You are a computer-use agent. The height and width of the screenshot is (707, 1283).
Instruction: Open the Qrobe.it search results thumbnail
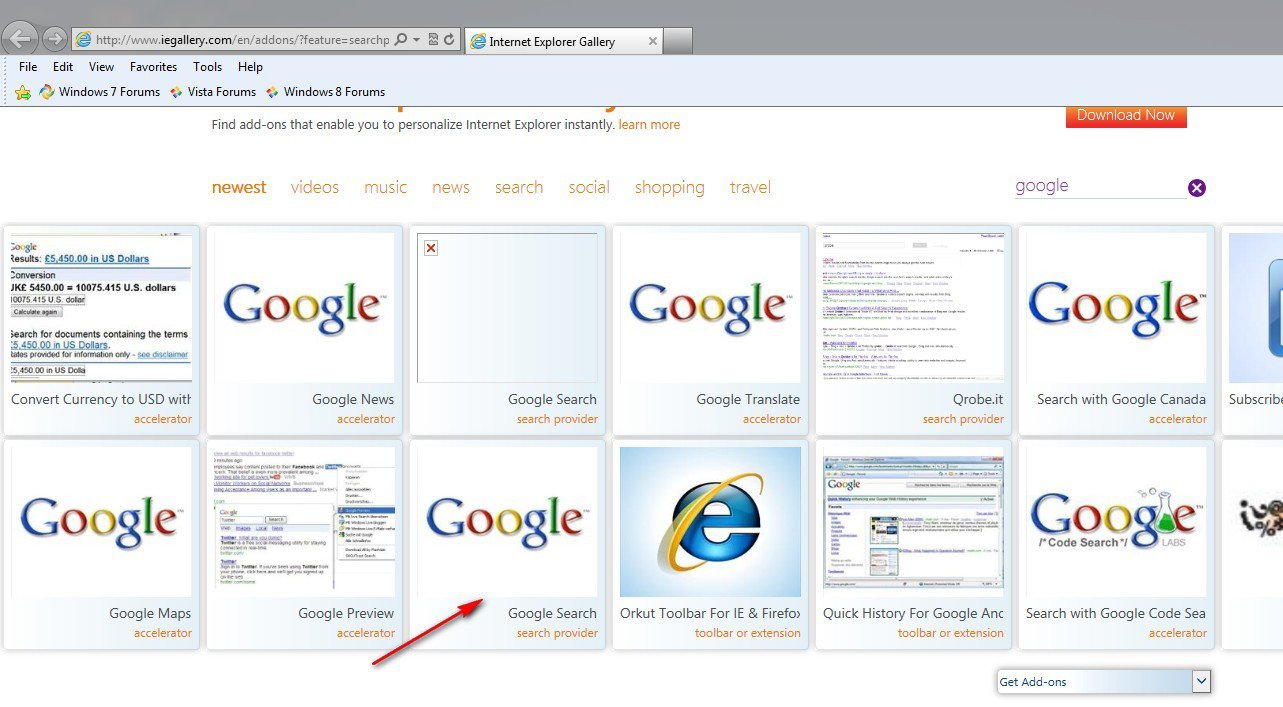coord(913,308)
